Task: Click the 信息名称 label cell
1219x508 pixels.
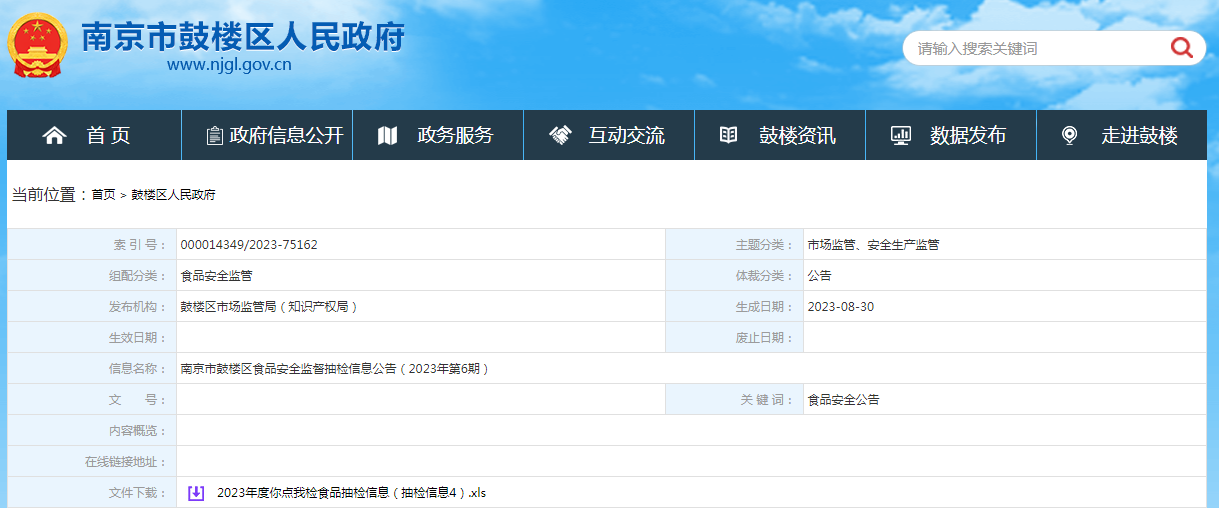Action: pos(92,369)
